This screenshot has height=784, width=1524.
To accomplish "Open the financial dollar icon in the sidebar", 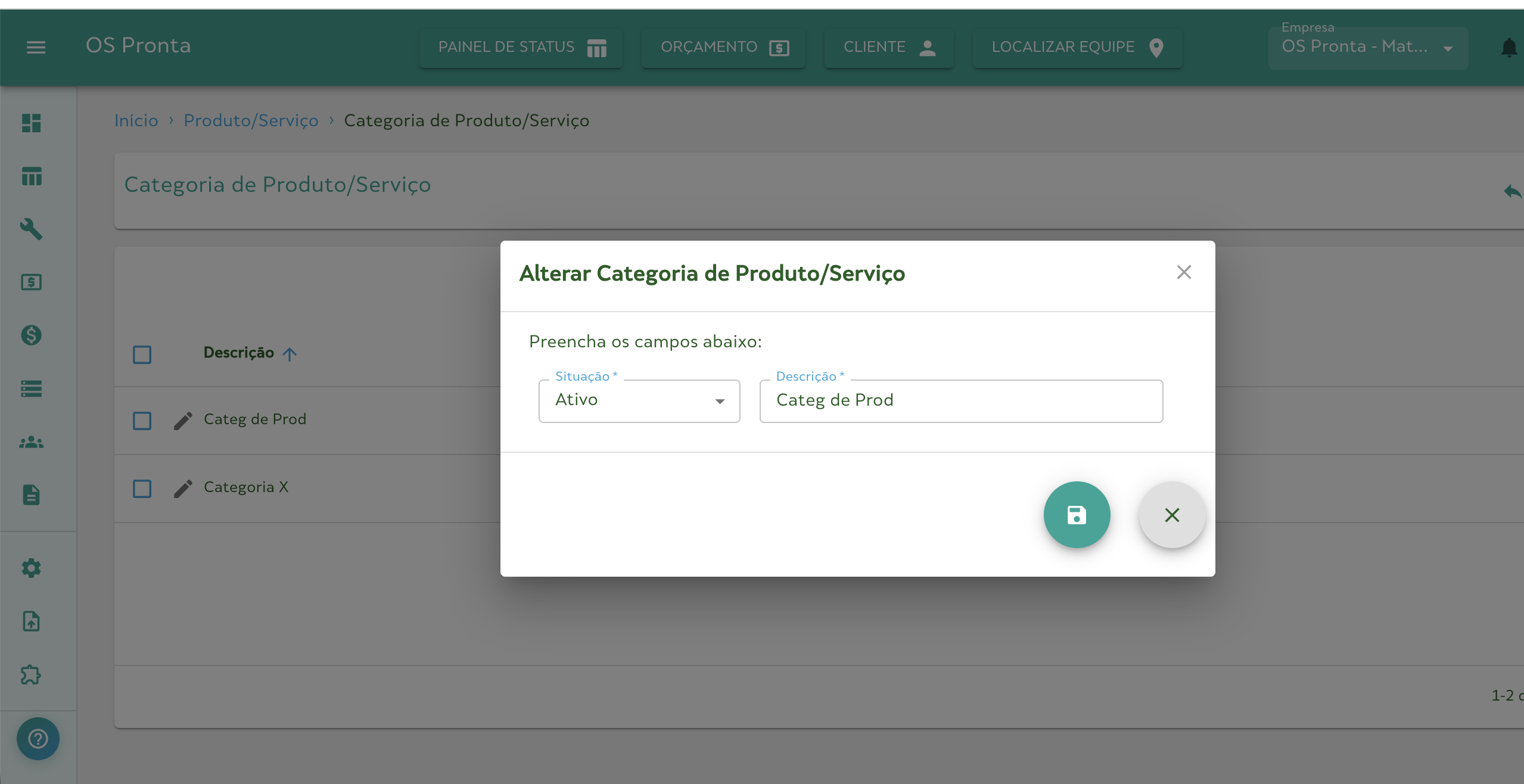I will pyautogui.click(x=31, y=335).
